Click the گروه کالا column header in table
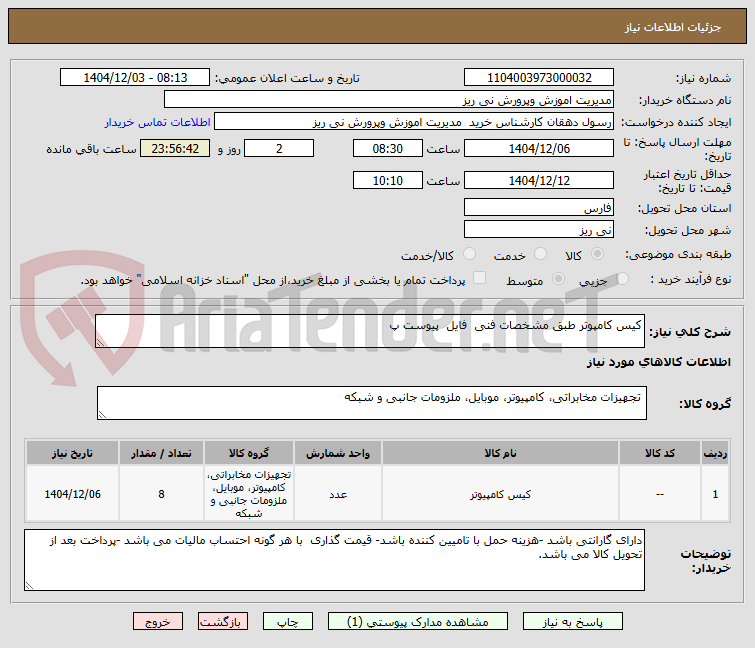Screen dimensions: 755x648 pos(249,453)
